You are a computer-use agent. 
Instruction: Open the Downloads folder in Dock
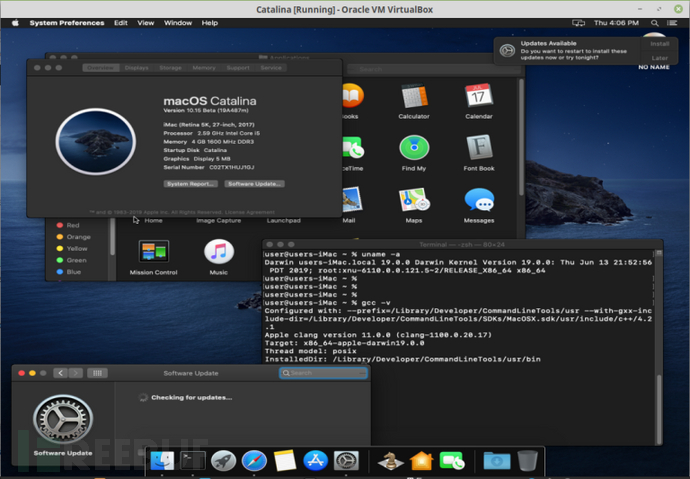497,461
